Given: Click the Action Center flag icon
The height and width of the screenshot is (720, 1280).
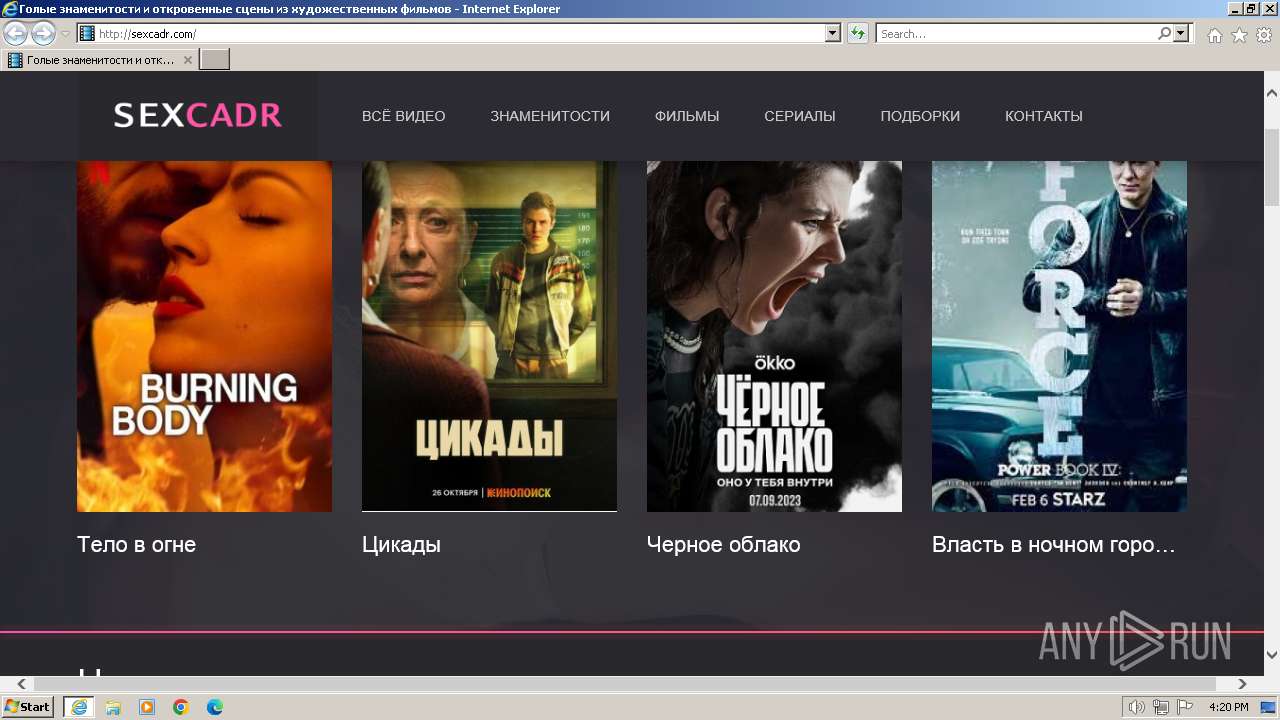Looking at the screenshot, I should tap(1185, 707).
